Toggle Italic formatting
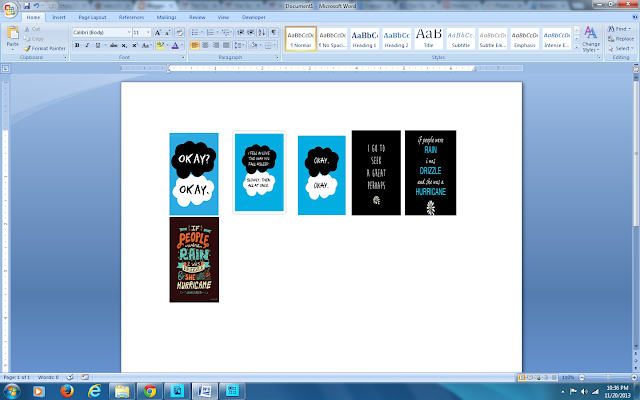The image size is (640, 400). [x=87, y=45]
